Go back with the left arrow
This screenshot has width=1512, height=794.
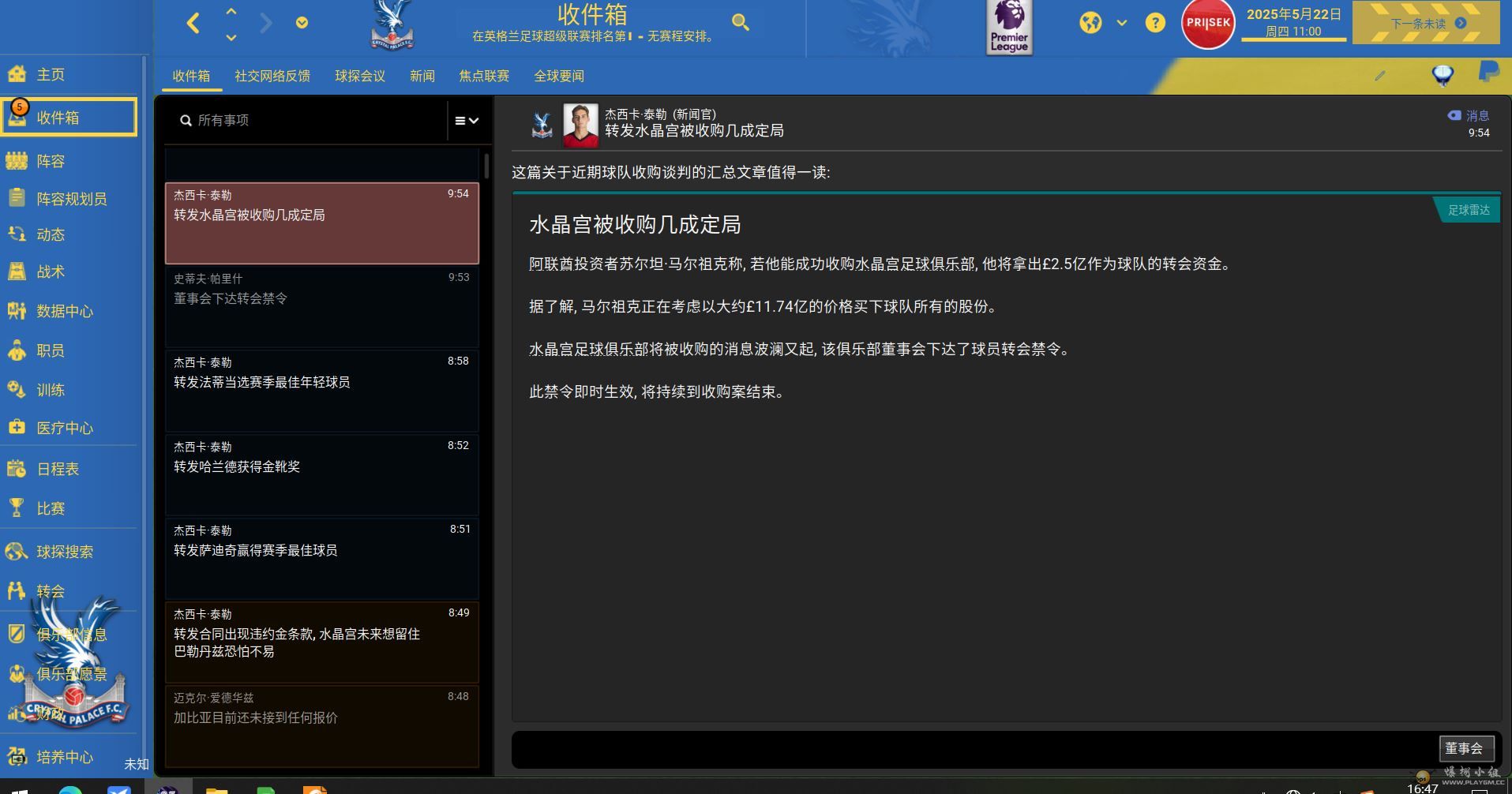click(x=193, y=23)
